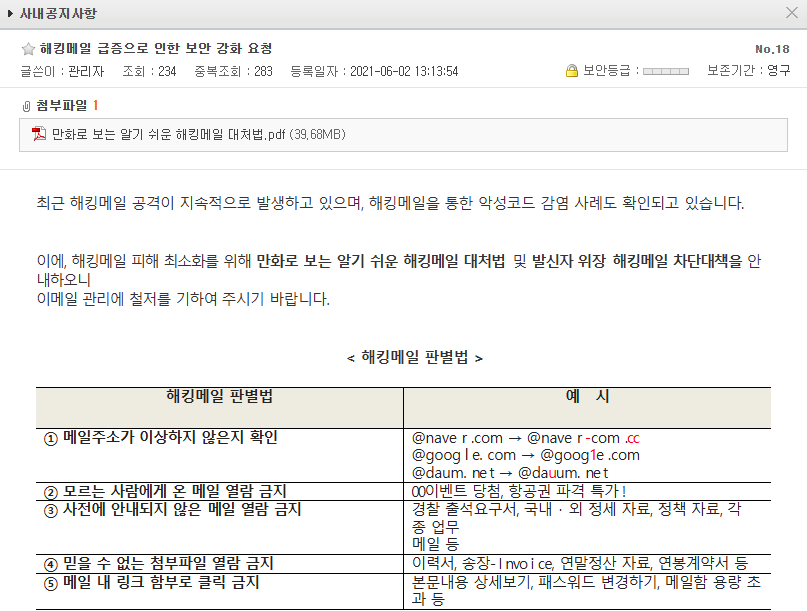Click the table column header 예 시

pyautogui.click(x=587, y=396)
